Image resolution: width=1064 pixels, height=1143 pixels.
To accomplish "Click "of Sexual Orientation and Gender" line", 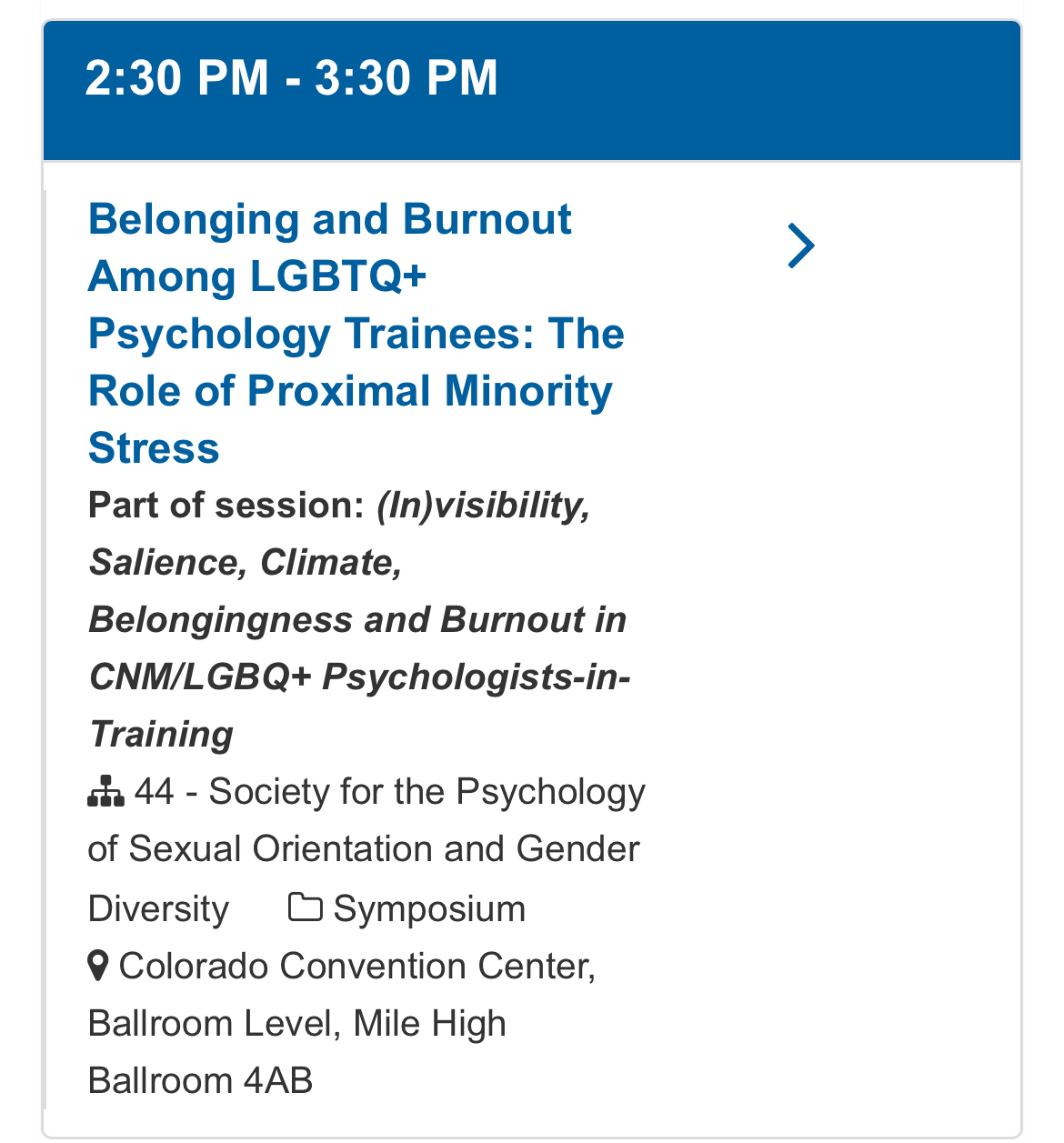I will 364,849.
